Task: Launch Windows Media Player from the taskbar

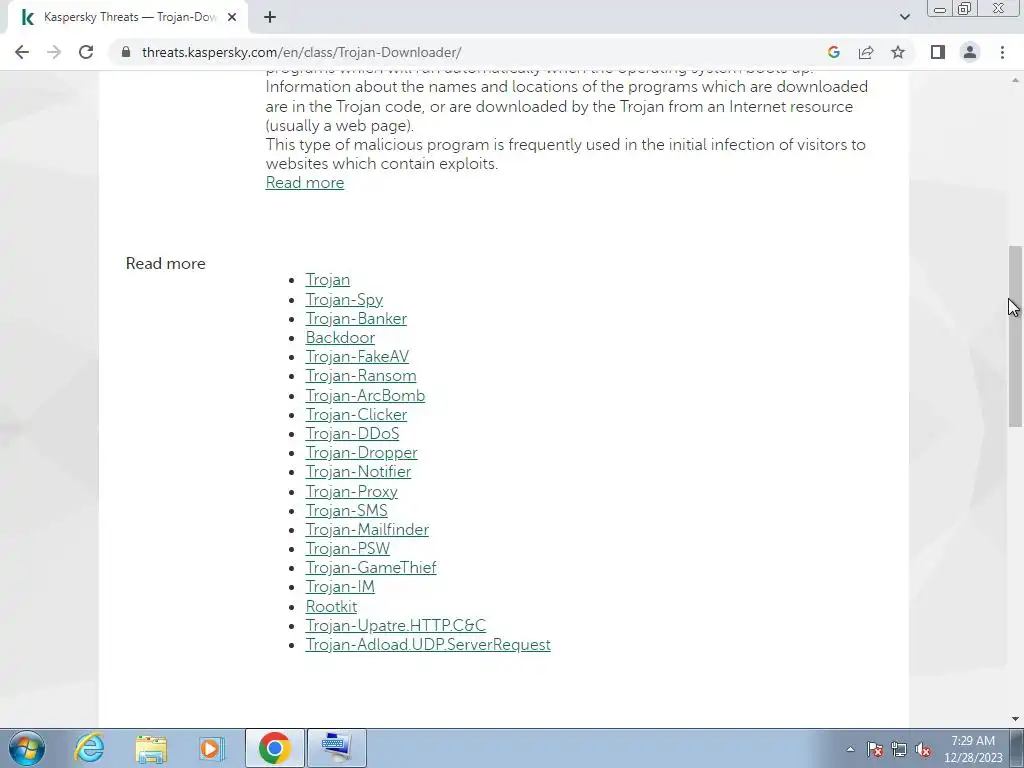Action: click(x=211, y=748)
